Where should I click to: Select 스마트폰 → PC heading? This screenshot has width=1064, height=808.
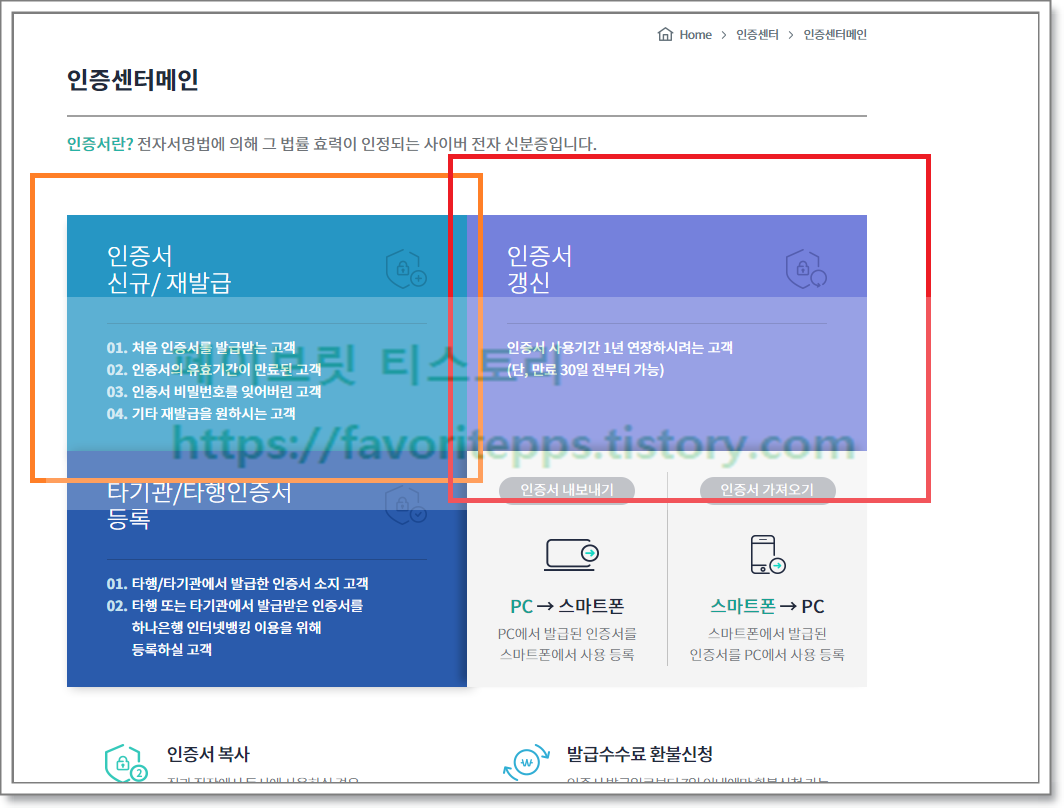767,606
